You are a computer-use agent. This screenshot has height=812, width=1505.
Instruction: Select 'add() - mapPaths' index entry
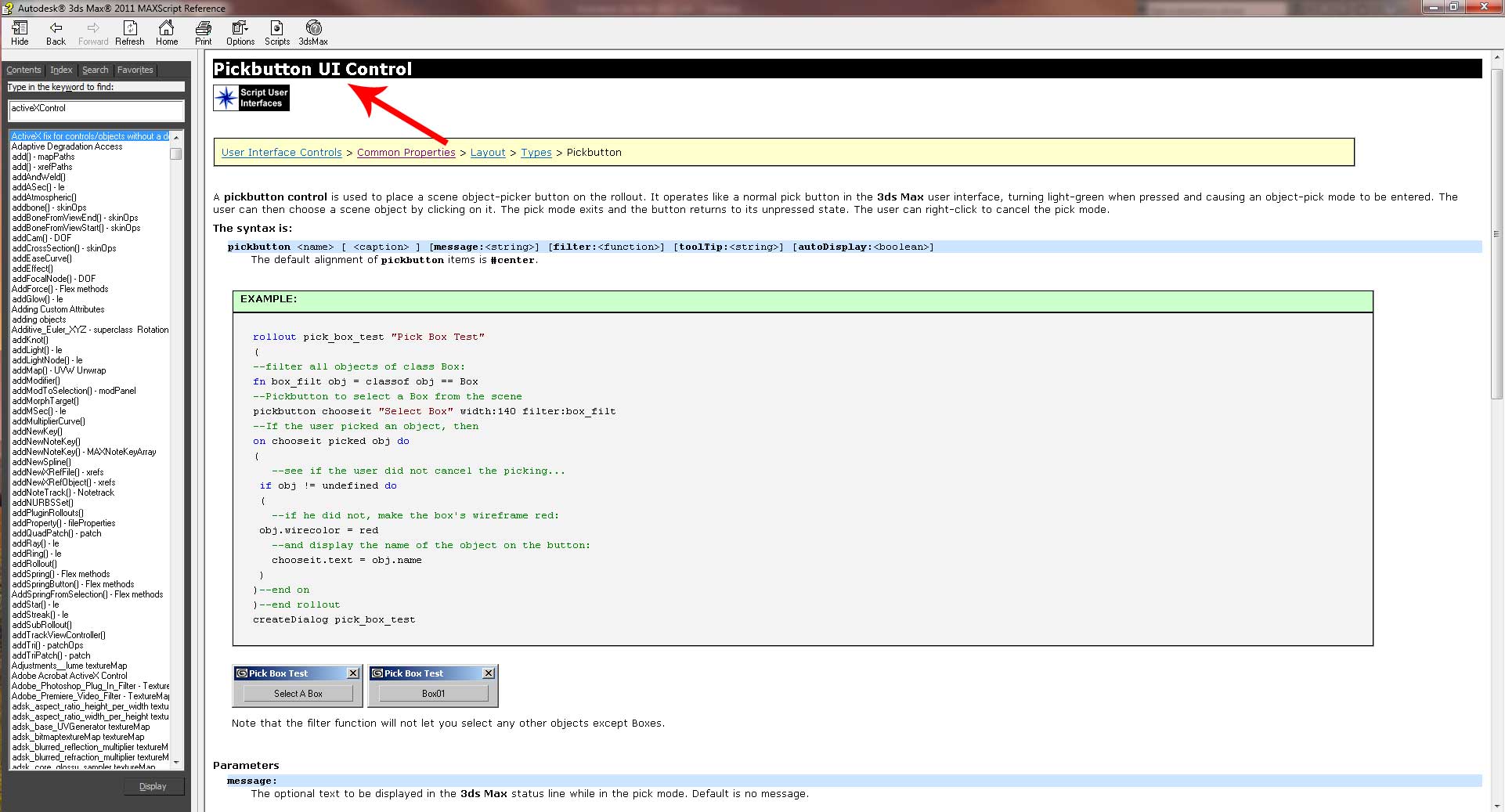[43, 157]
